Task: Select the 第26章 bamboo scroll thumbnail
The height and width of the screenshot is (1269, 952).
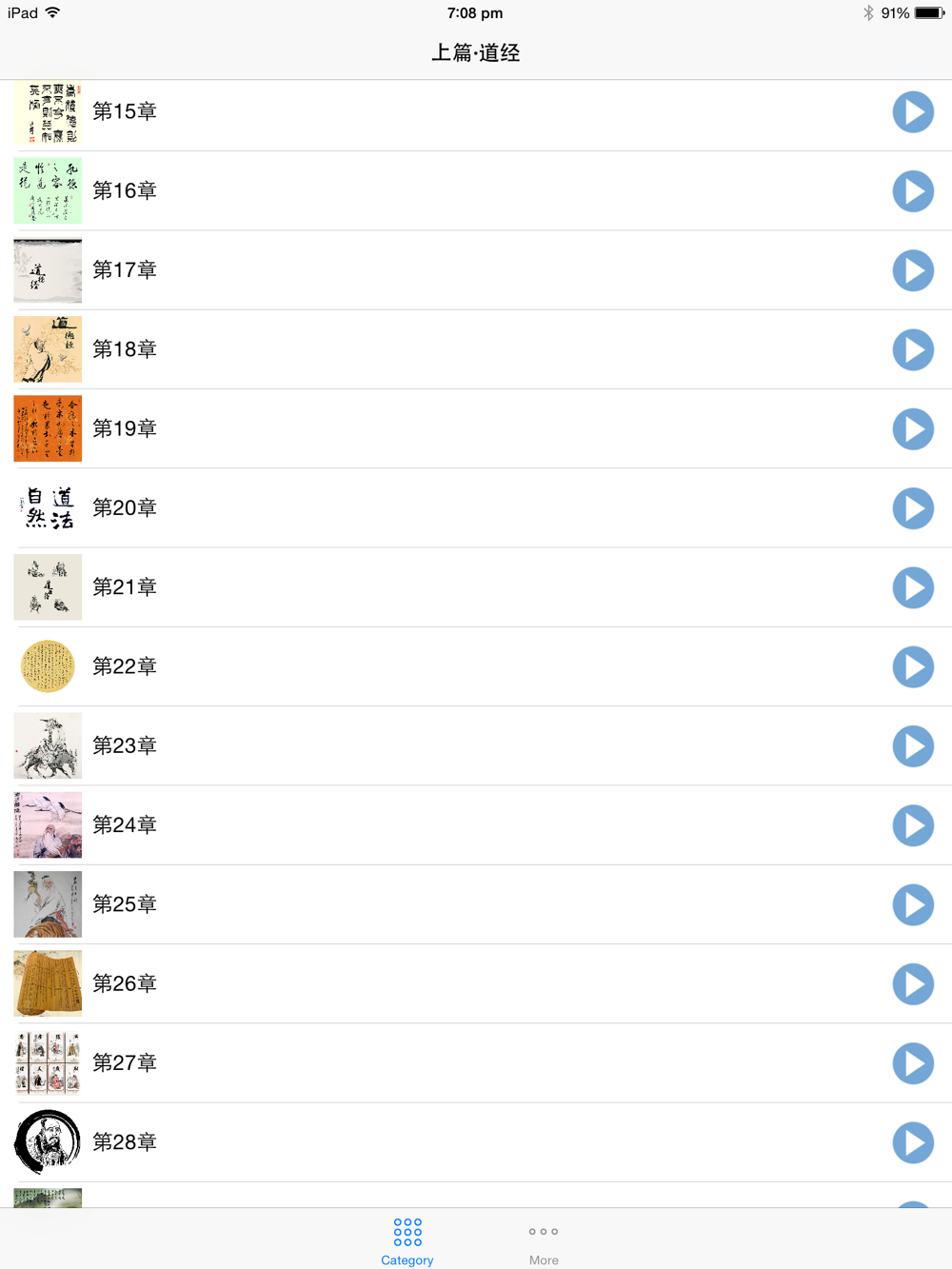Action: tap(48, 983)
